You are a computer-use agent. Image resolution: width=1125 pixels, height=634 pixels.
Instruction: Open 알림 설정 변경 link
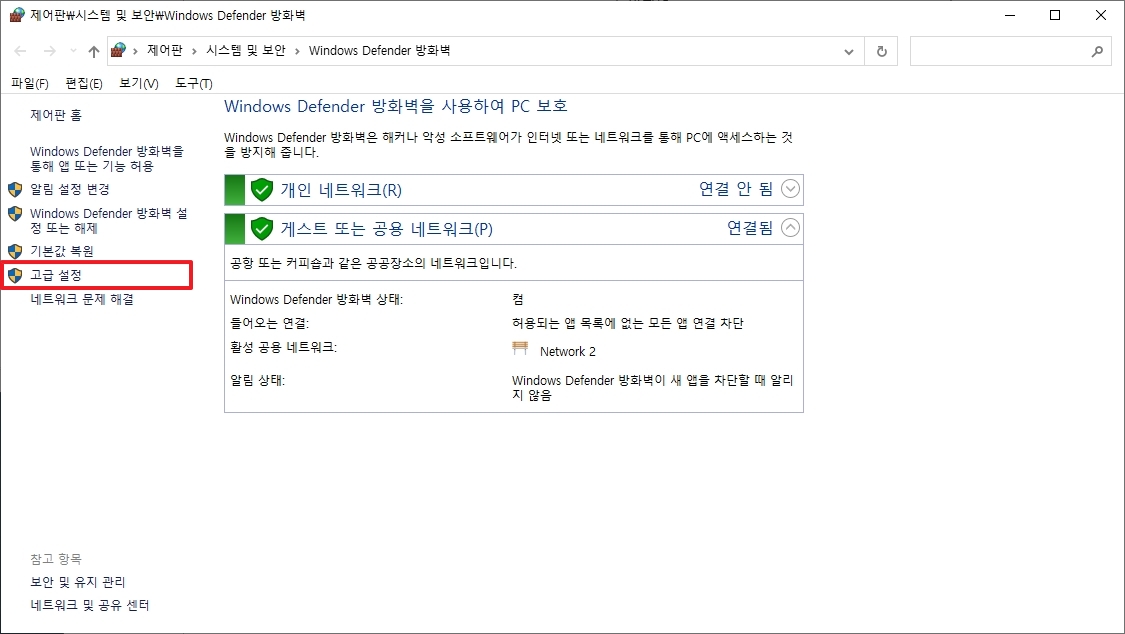pos(70,189)
